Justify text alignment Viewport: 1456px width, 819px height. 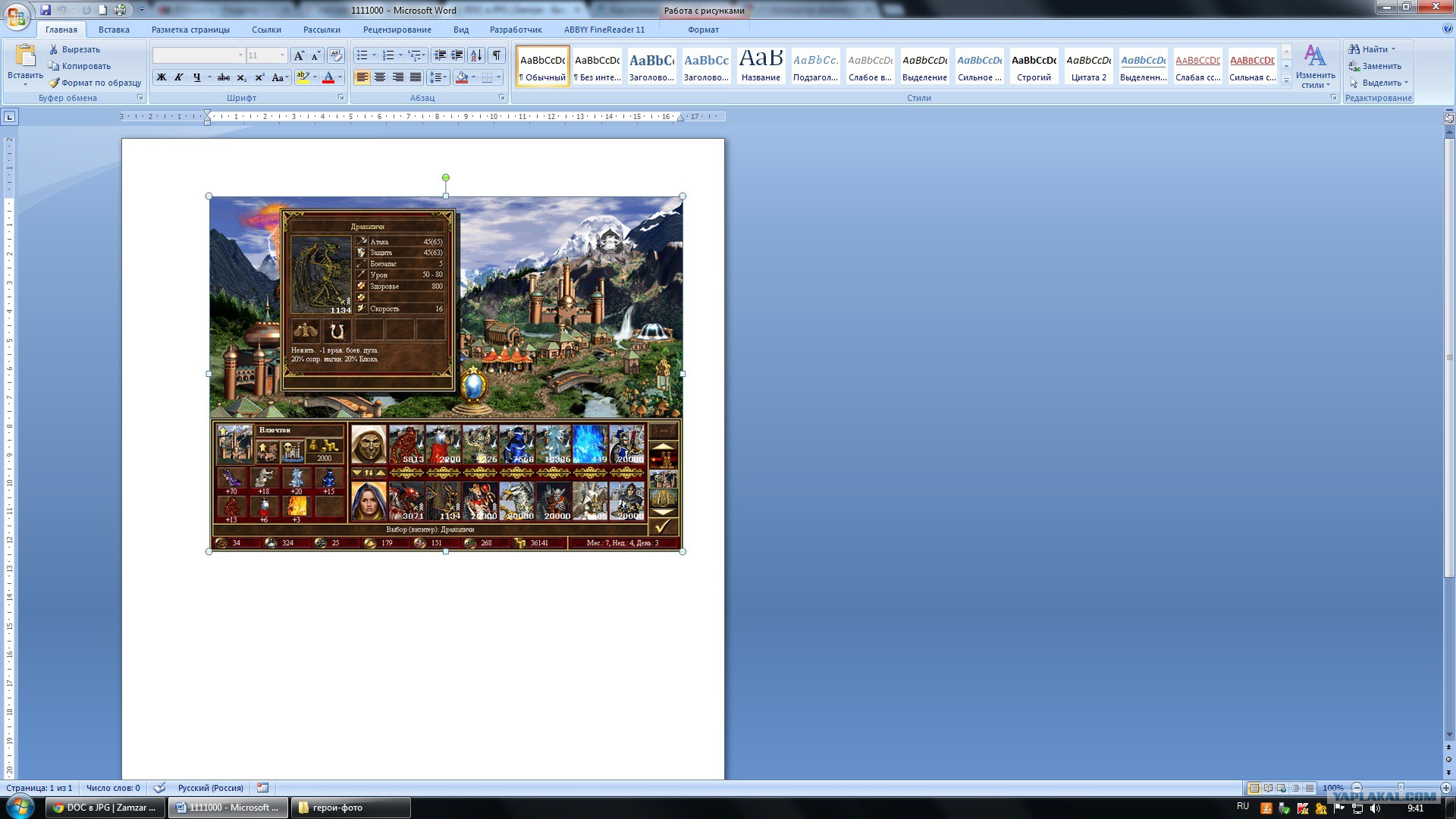point(416,77)
